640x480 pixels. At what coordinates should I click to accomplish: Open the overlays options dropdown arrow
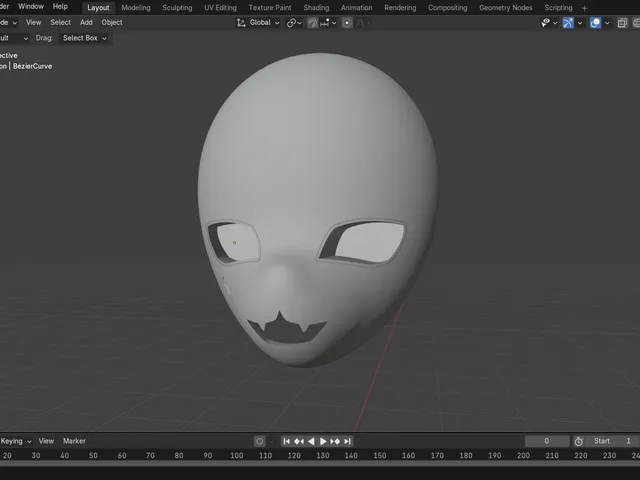coord(607,23)
